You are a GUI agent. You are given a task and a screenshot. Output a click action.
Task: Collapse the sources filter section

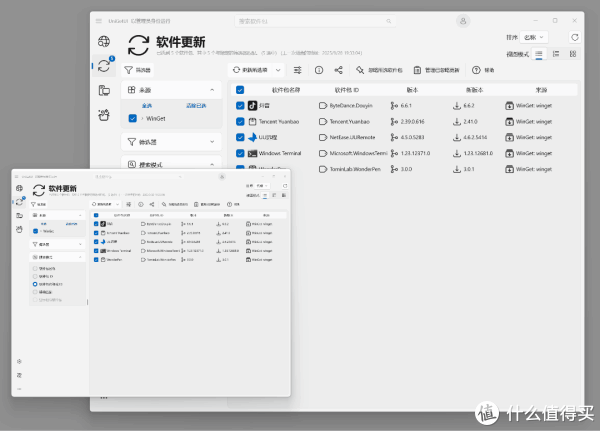pos(213,89)
